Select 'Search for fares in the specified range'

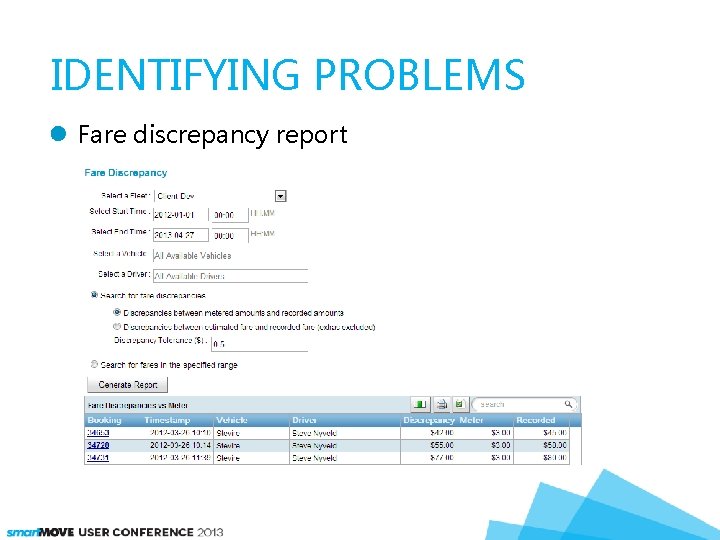pyautogui.click(x=94, y=364)
